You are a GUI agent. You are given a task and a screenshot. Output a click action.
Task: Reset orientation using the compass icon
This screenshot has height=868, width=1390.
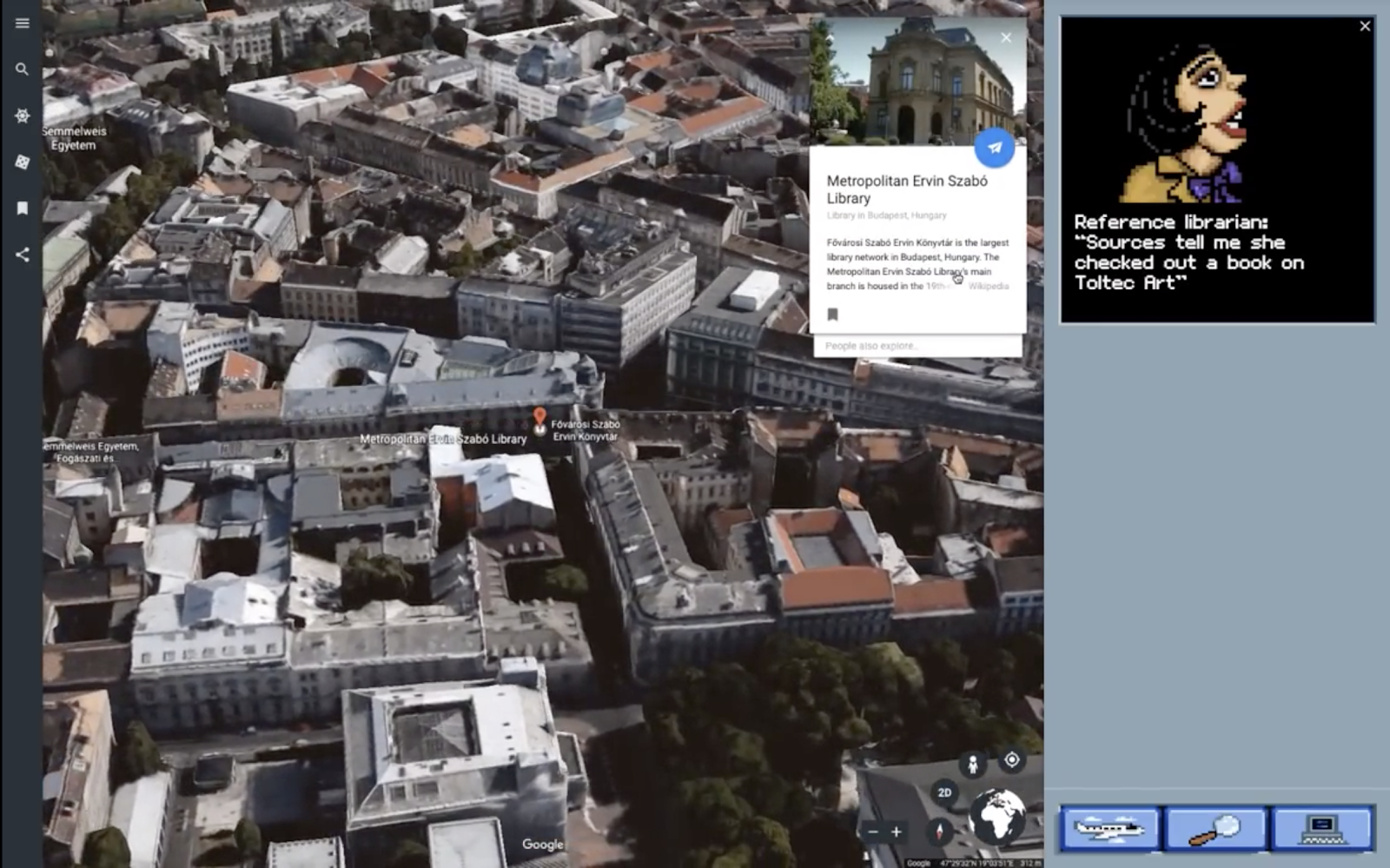coord(938,832)
